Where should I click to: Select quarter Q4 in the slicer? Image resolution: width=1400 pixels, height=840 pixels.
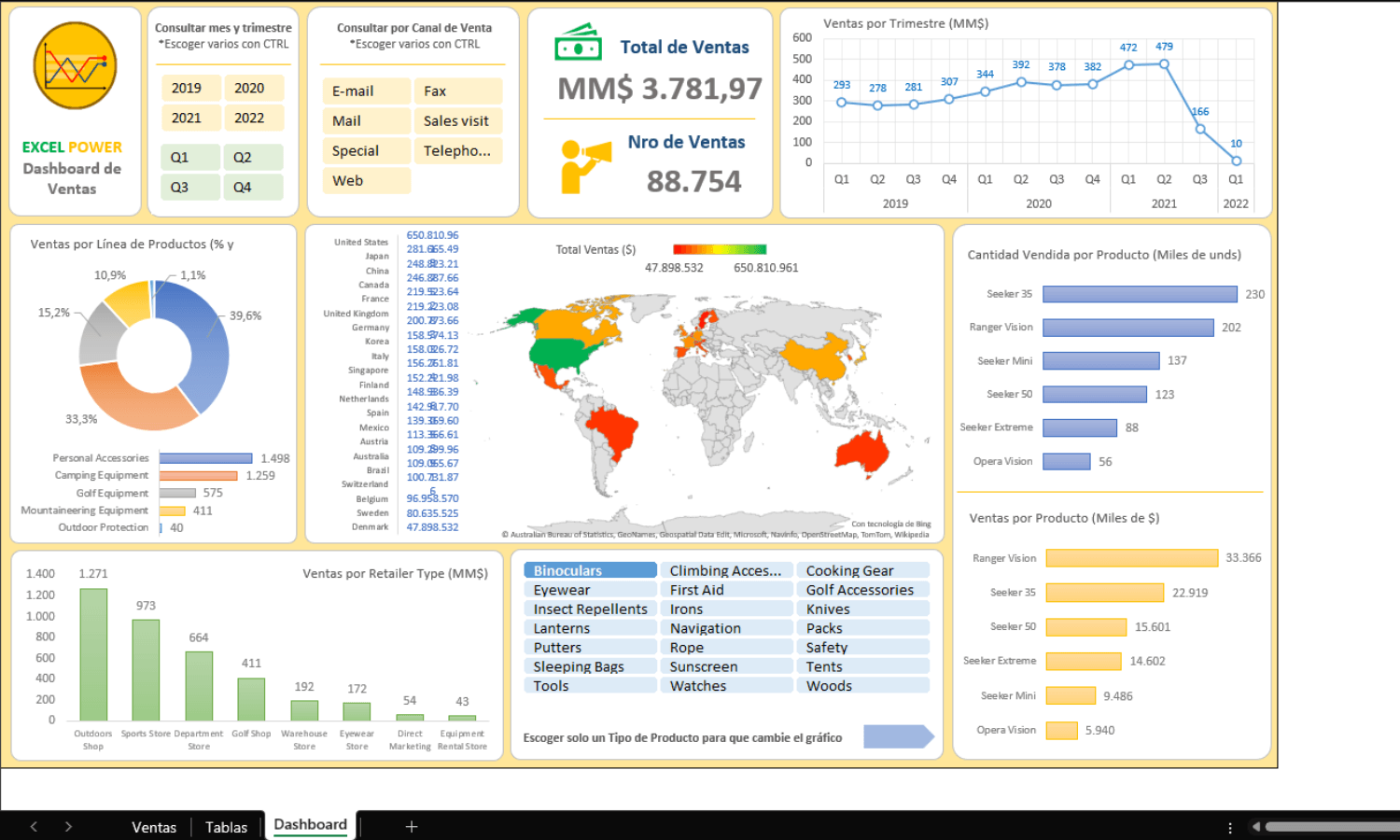(253, 187)
